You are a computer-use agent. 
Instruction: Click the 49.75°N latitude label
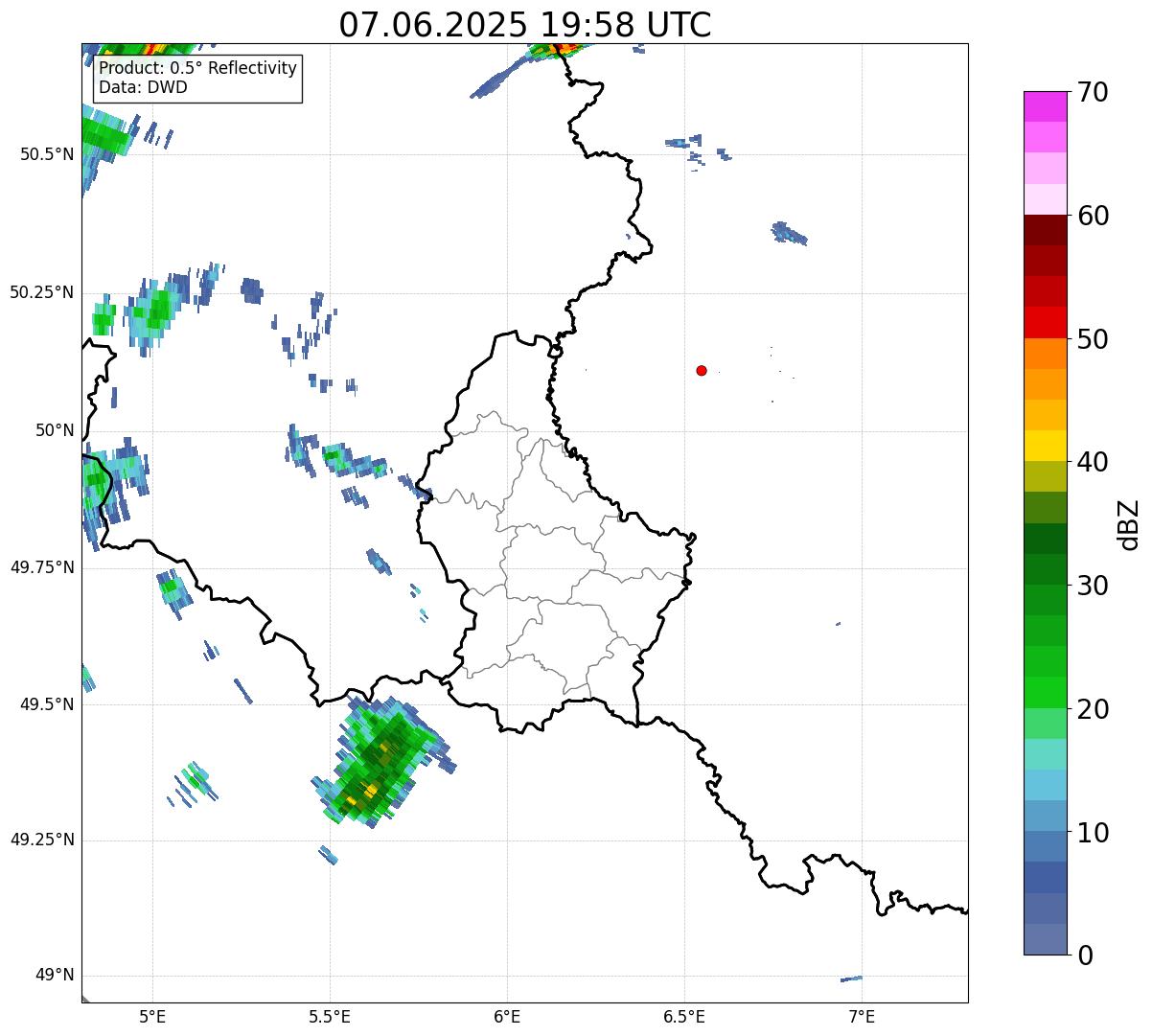click(41, 567)
